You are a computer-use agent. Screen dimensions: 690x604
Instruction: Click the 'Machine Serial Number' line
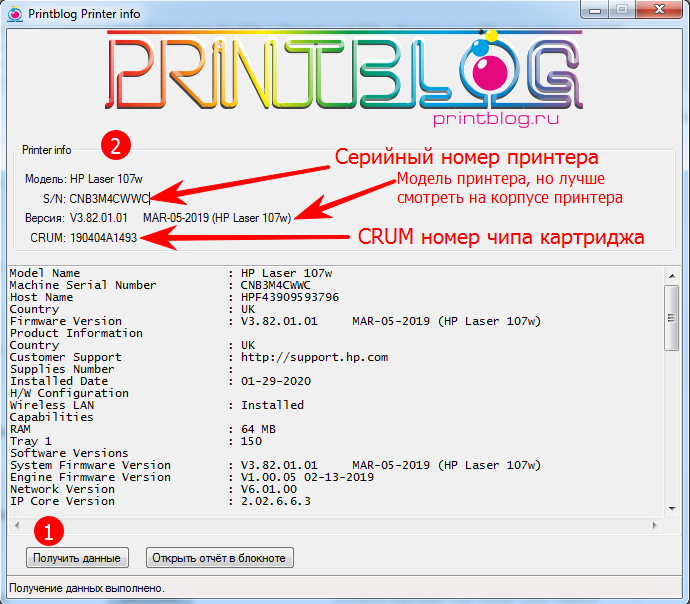(160, 285)
